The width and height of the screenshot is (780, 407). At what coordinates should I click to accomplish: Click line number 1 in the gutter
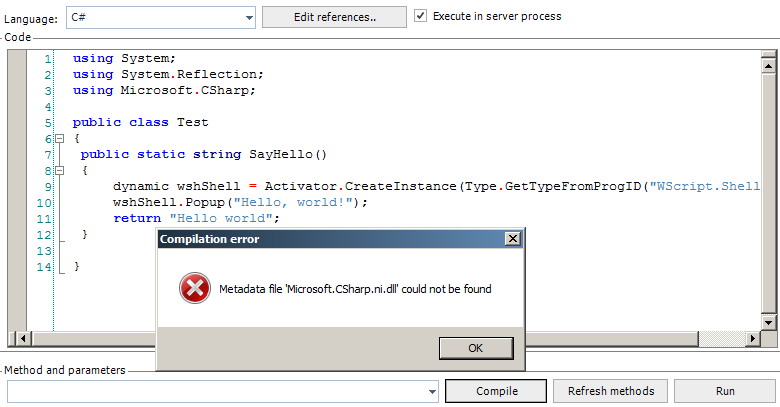(x=47, y=59)
